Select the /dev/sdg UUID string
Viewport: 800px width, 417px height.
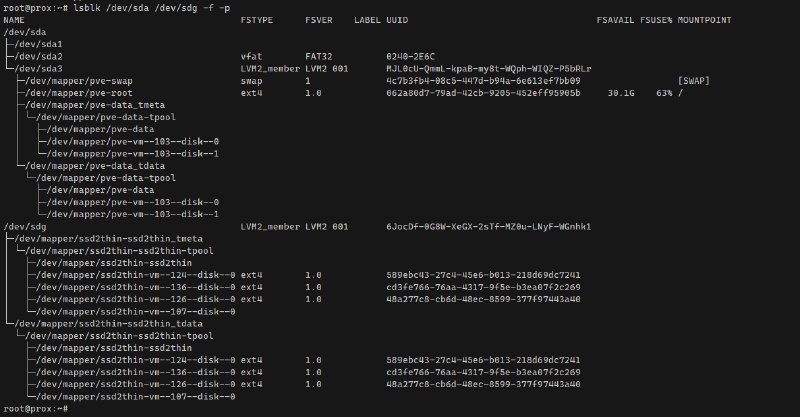click(x=488, y=227)
